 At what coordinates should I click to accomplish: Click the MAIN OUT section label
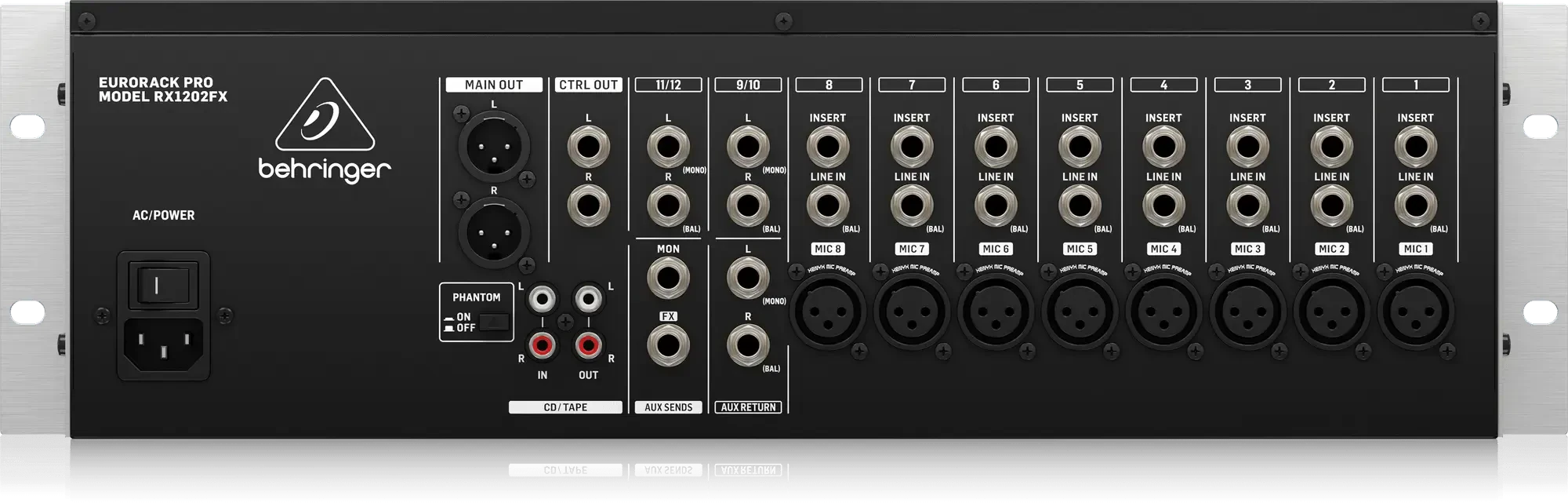click(x=494, y=85)
